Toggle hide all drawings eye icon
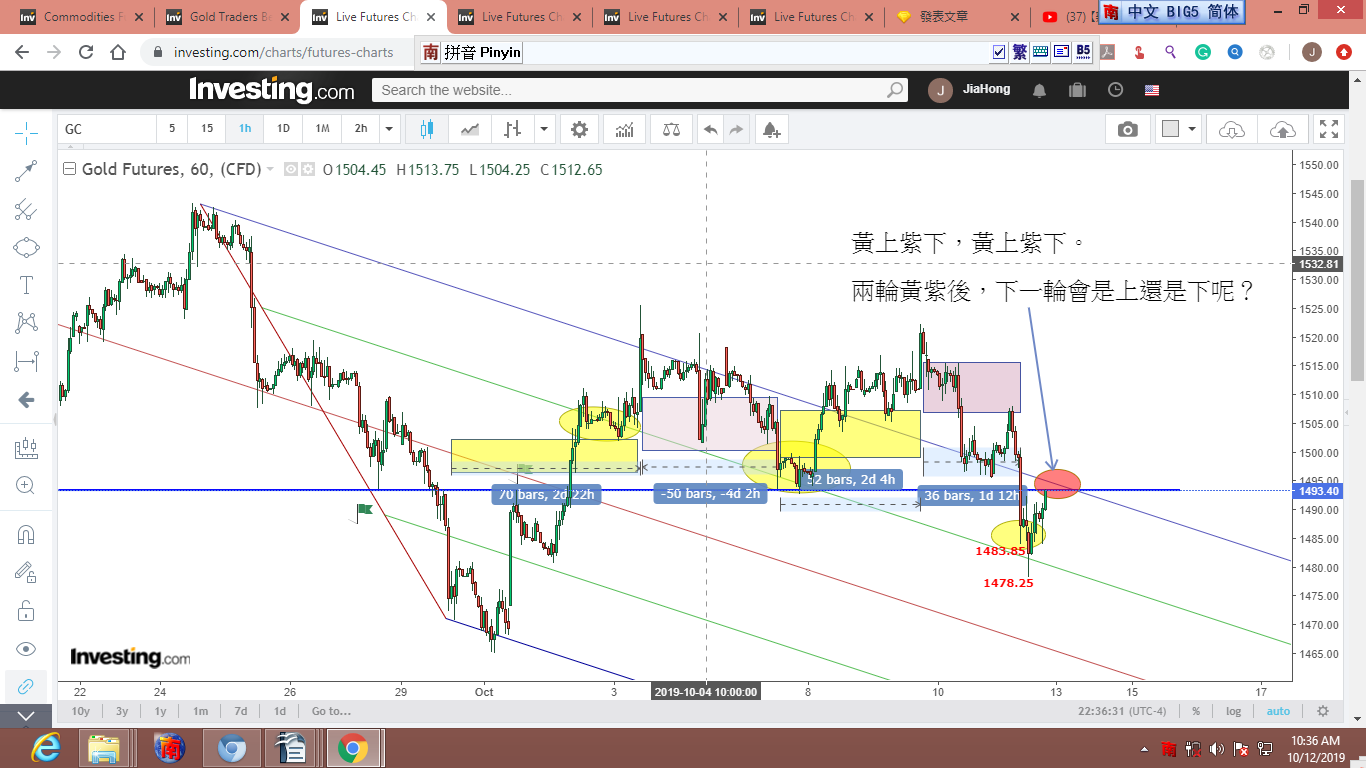 (x=26, y=648)
